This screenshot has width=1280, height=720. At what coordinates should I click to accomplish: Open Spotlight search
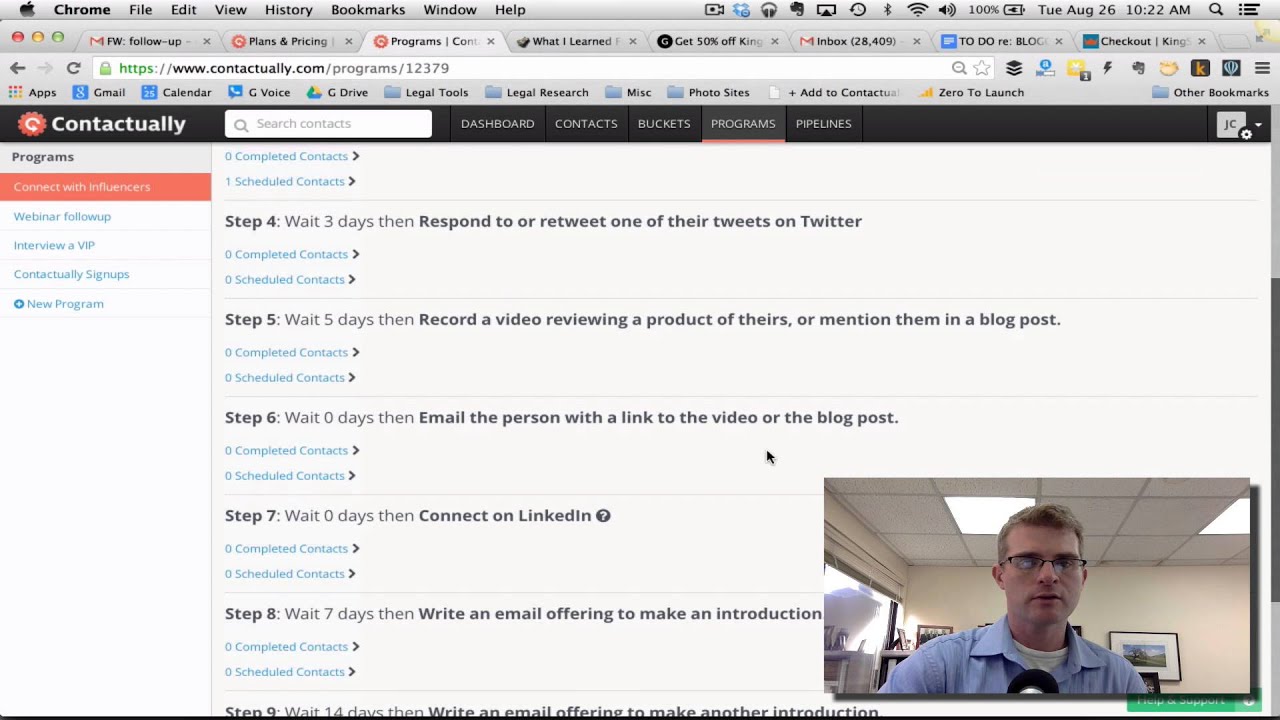1216,10
